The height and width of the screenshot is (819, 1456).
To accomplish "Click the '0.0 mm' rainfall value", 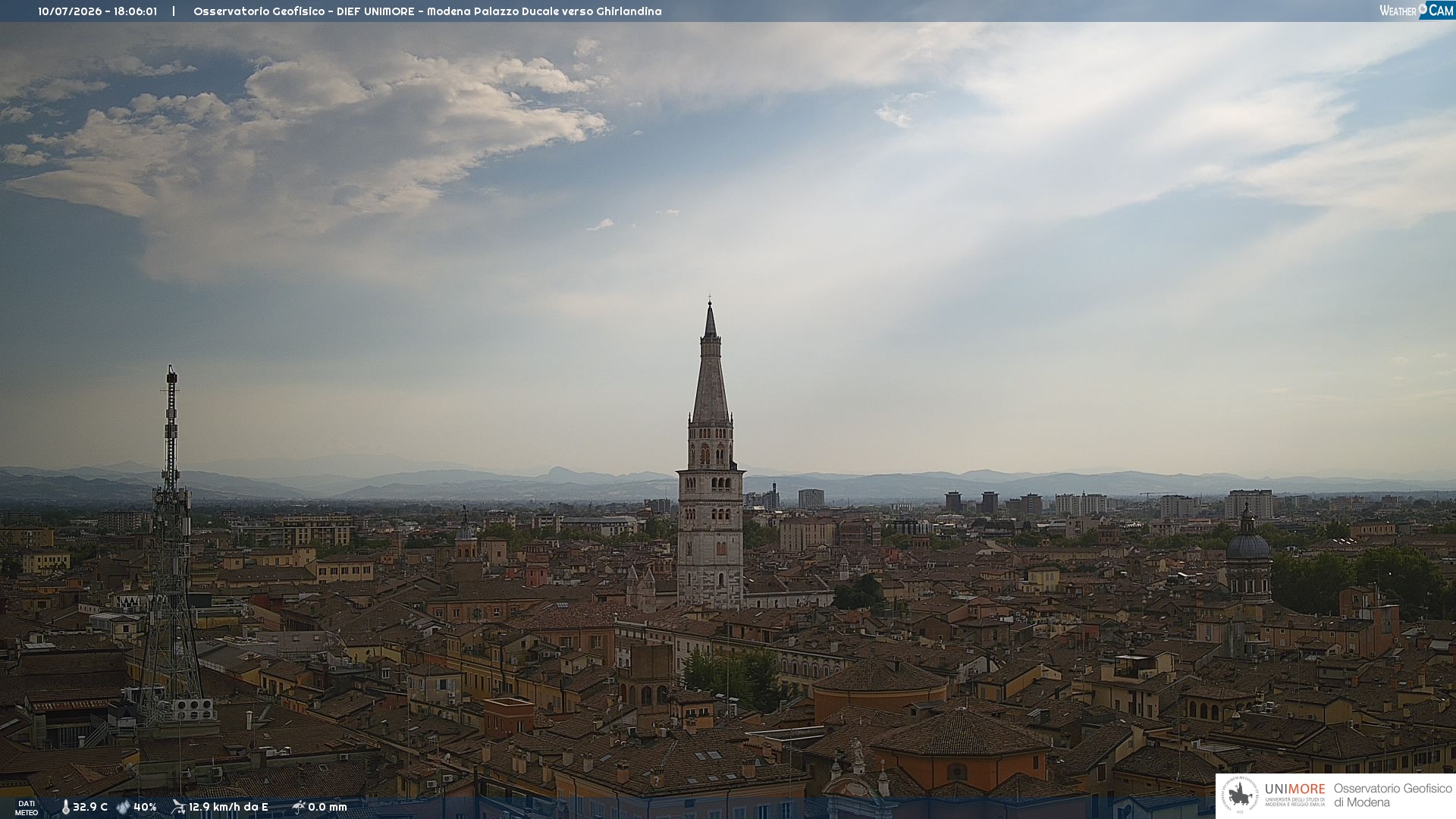I will (328, 807).
